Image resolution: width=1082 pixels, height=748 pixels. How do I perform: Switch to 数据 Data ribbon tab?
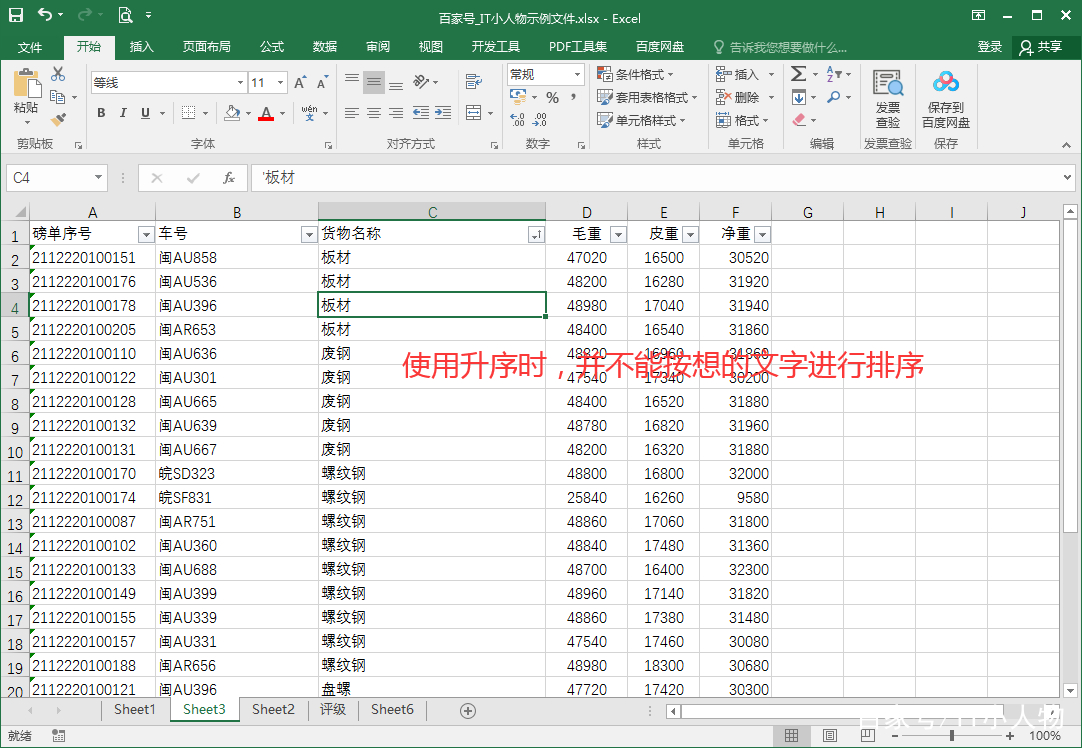tap(324, 47)
